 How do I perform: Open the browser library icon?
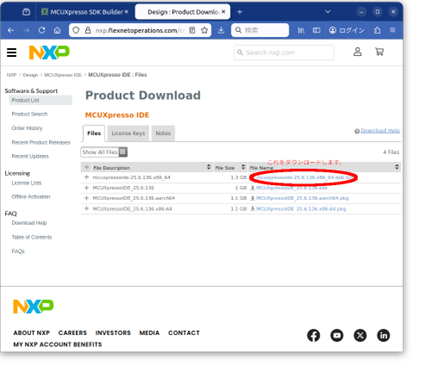coord(301,30)
